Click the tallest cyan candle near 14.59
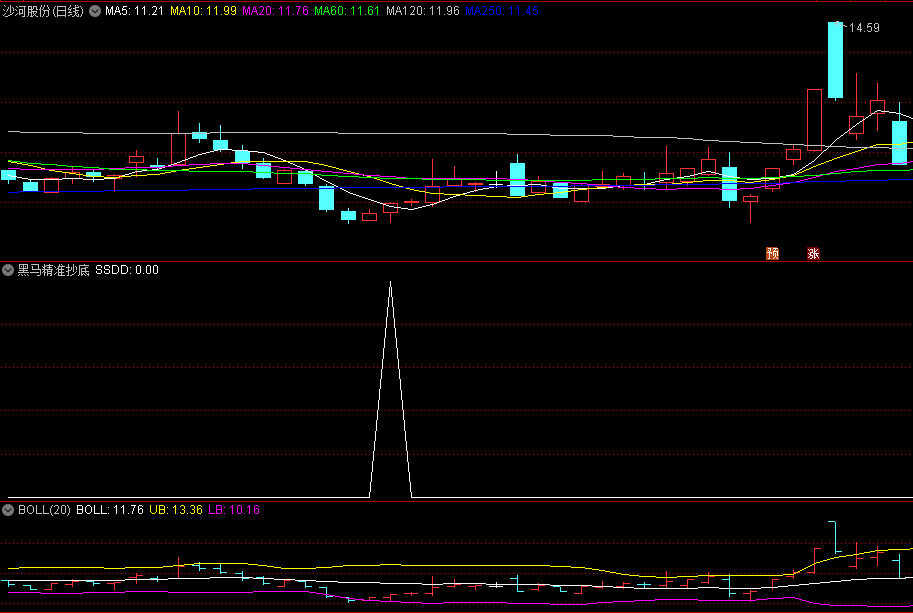The height and width of the screenshot is (613, 913). click(x=836, y=60)
